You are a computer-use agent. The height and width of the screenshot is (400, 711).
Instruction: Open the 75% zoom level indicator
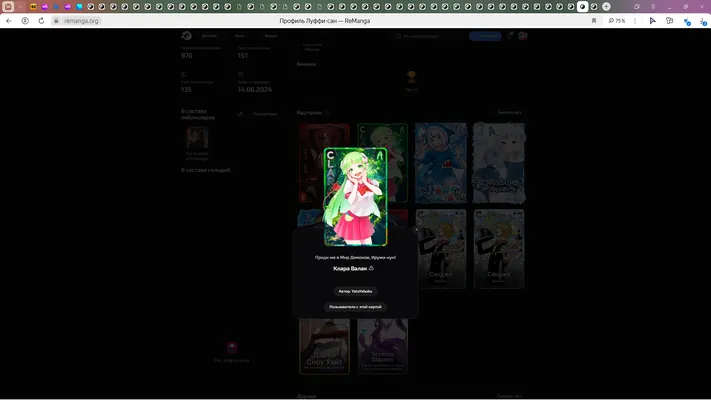(x=617, y=21)
